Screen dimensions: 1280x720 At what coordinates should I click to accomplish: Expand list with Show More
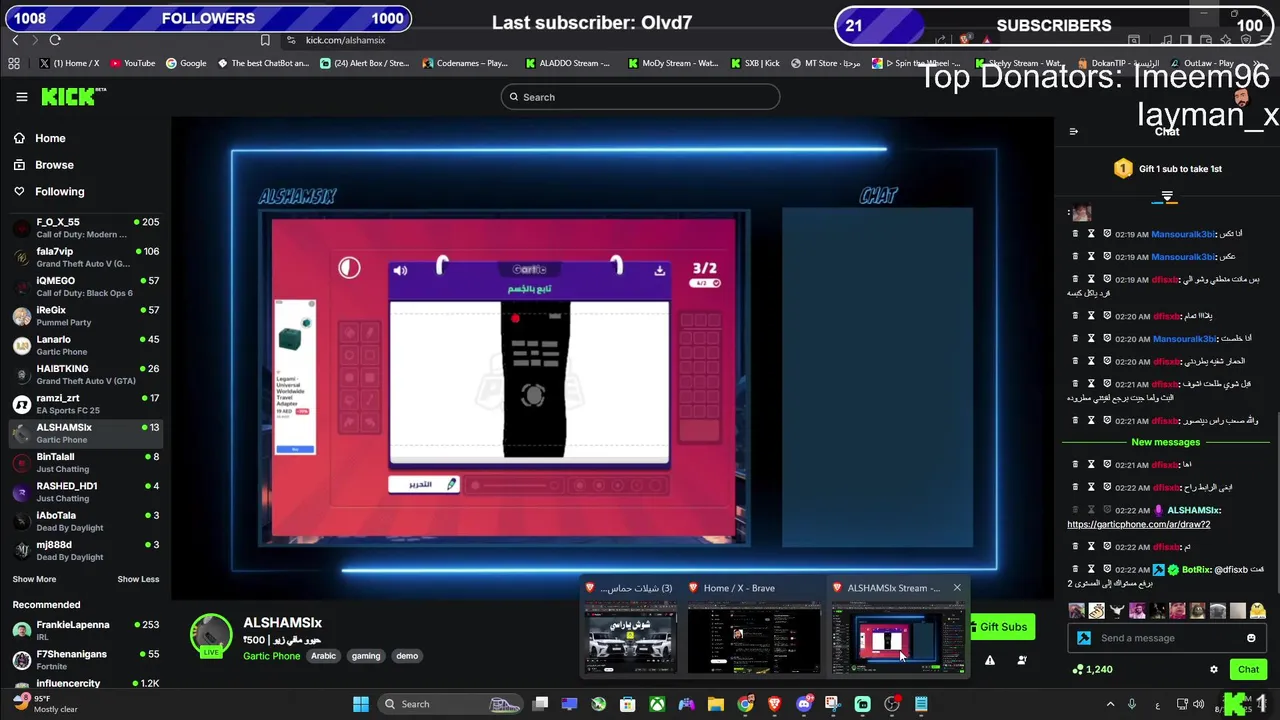34,579
